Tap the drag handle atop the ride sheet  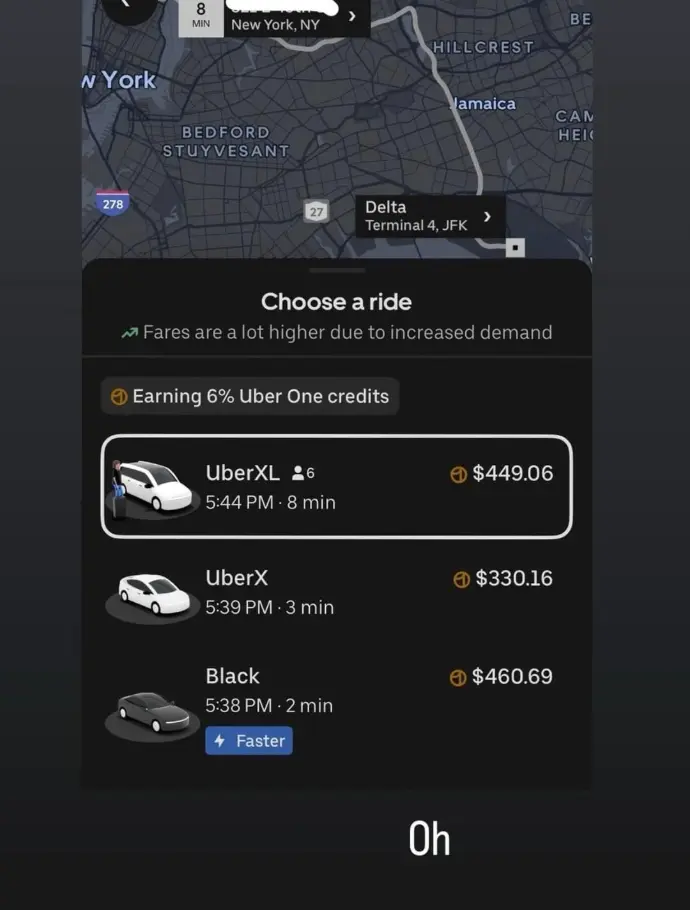pos(336,270)
